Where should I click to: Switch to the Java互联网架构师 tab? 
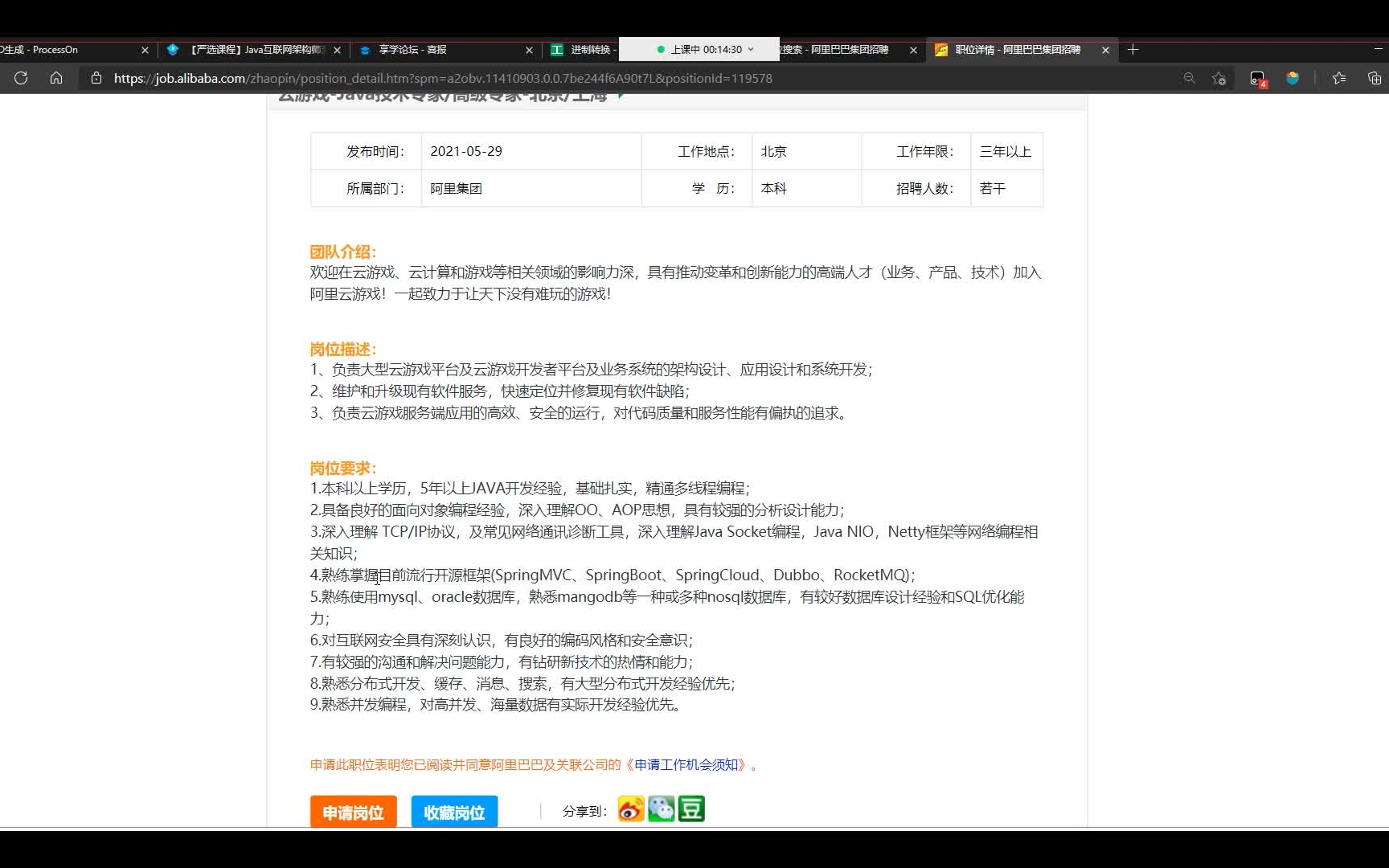[x=253, y=50]
